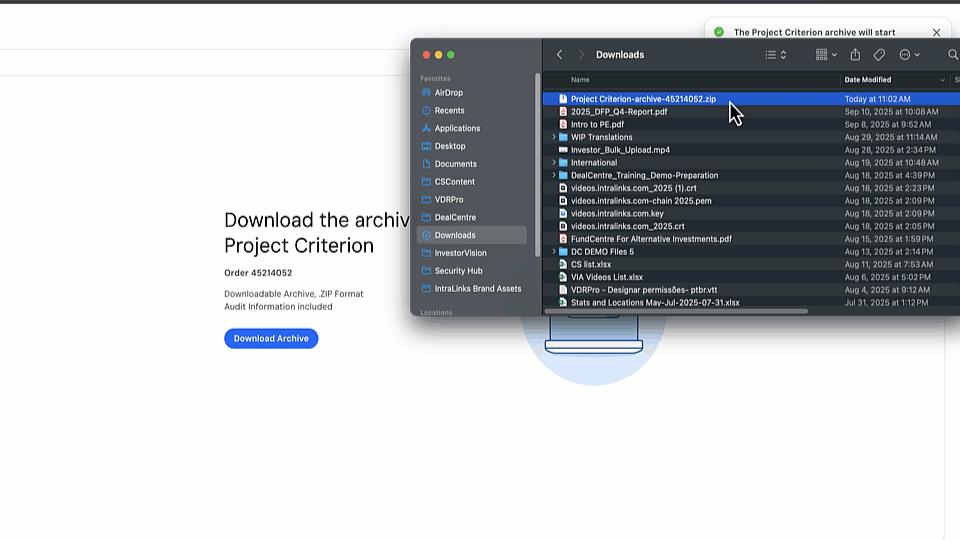This screenshot has height=540, width=960.
Task: Select Project Criterion-archive-45214052.zip file
Action: [x=751, y=99]
